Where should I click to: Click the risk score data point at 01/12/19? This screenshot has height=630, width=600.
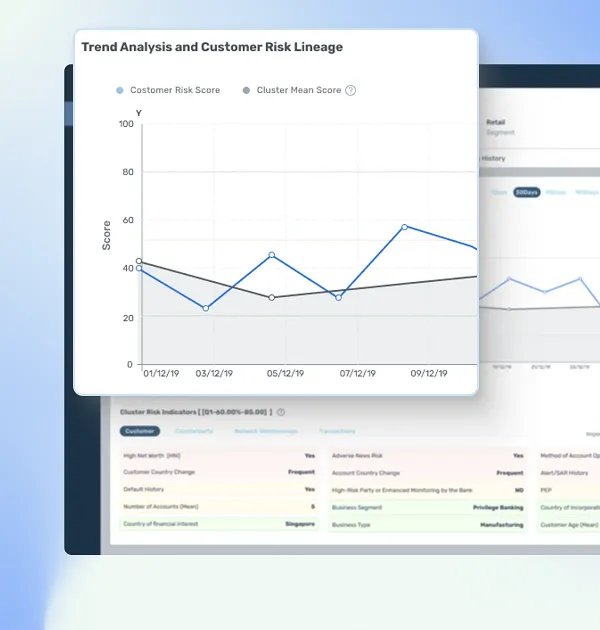click(139, 268)
